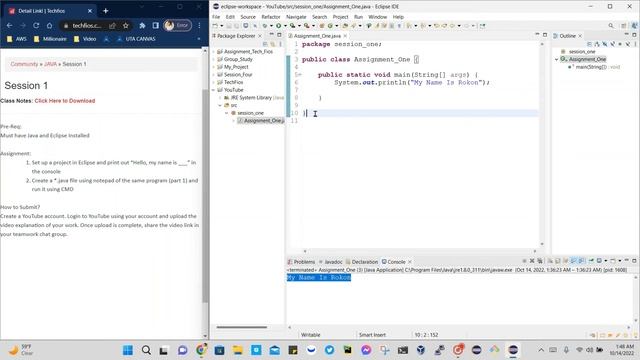The image size is (640, 360).
Task: Open the UTA CANVAS bookmark
Action: (136, 39)
